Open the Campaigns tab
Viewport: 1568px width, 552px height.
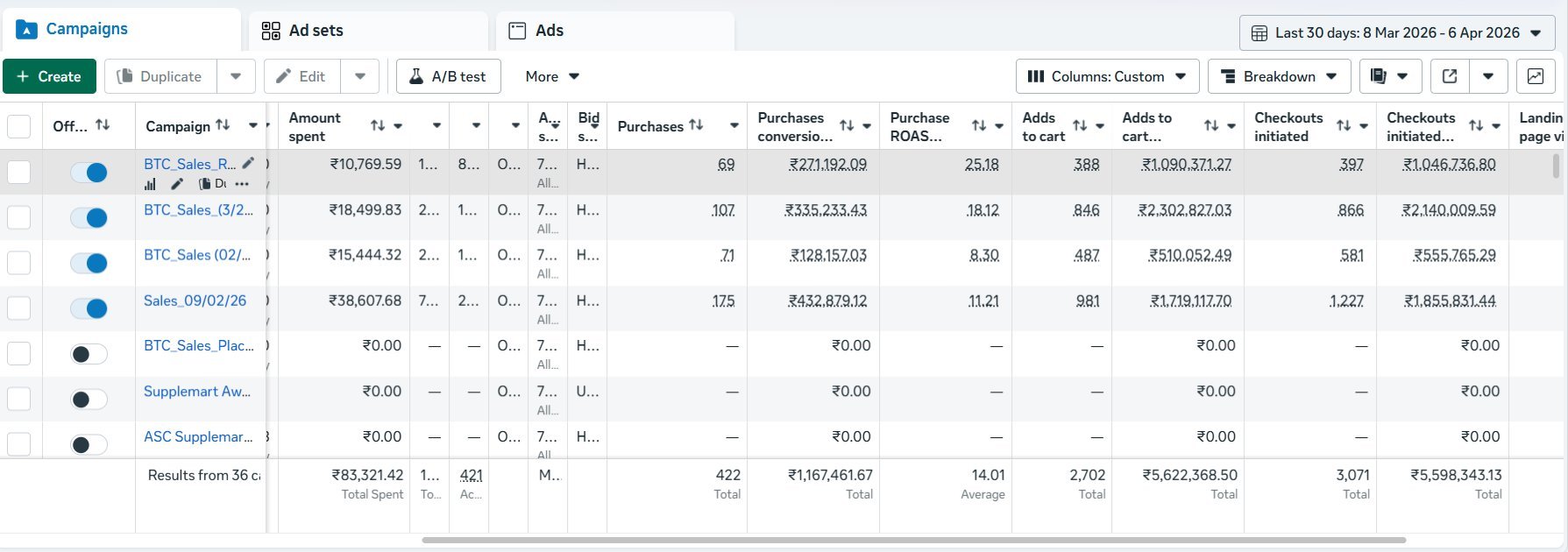121,30
